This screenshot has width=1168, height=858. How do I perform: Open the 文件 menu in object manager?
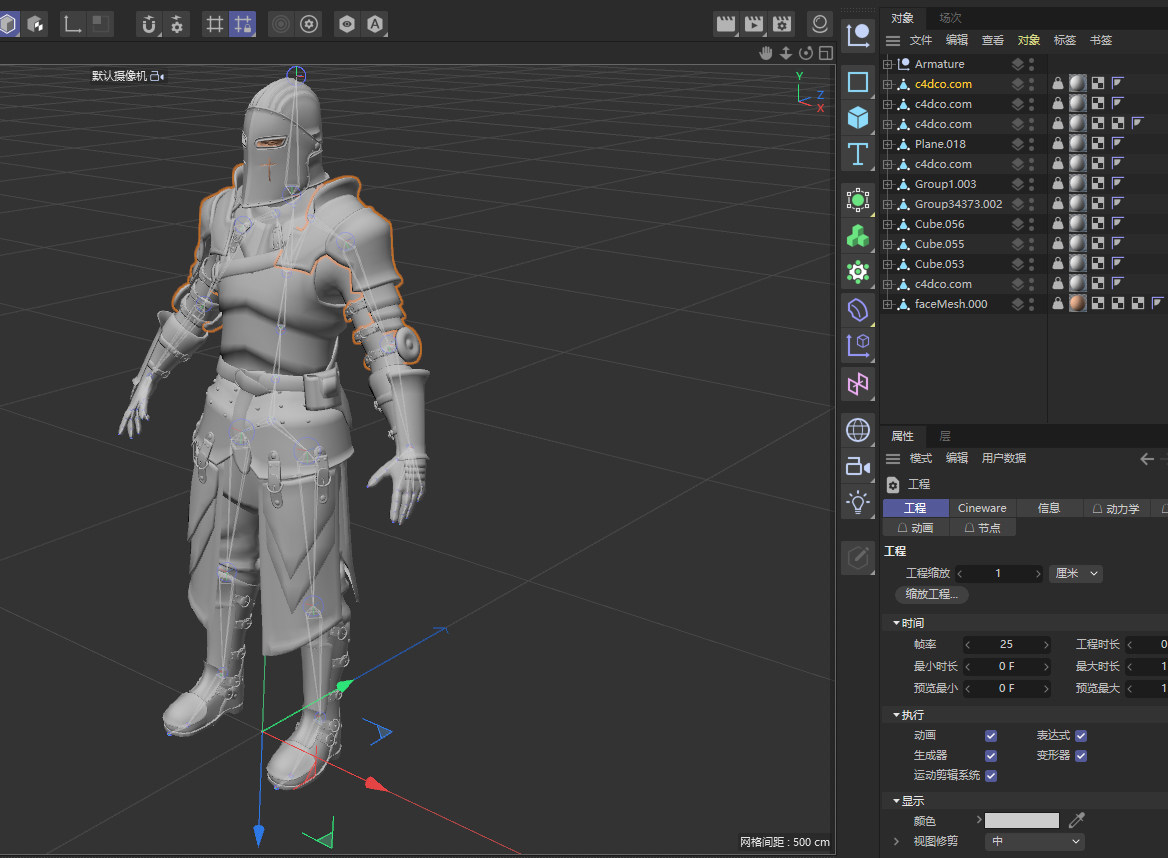click(x=921, y=40)
